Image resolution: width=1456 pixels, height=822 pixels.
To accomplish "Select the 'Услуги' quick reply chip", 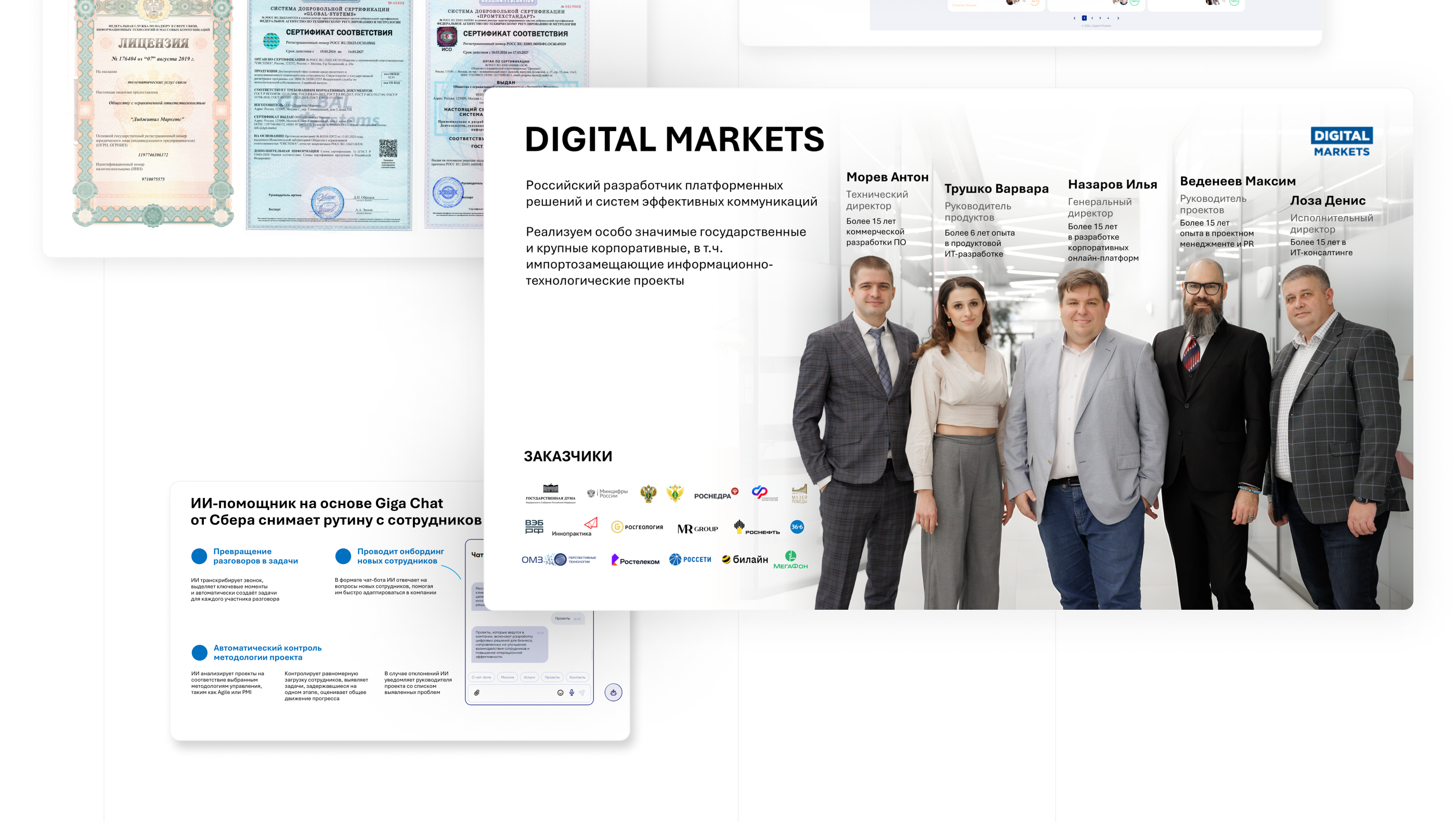I will pos(529,677).
